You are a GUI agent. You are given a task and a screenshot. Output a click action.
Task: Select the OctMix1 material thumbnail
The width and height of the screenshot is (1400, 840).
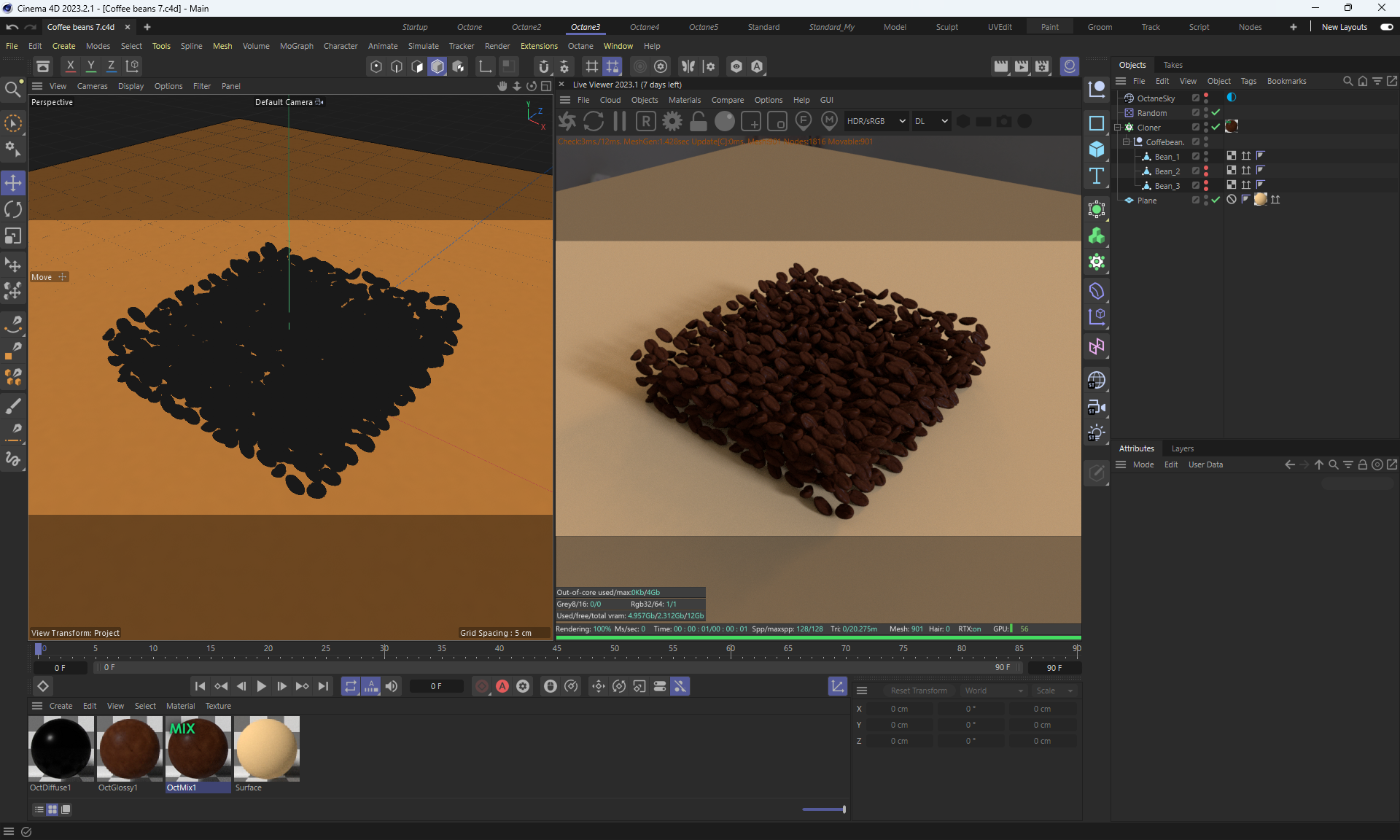(x=198, y=749)
